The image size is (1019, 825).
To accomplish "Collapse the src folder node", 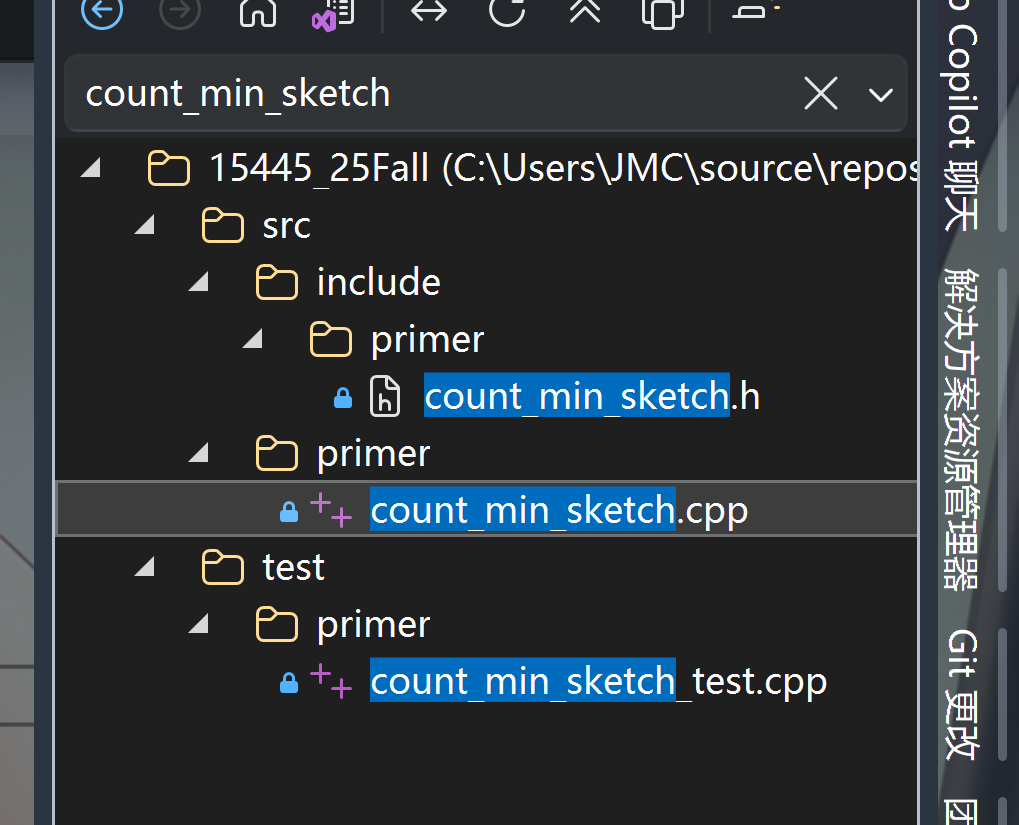I will coord(145,225).
